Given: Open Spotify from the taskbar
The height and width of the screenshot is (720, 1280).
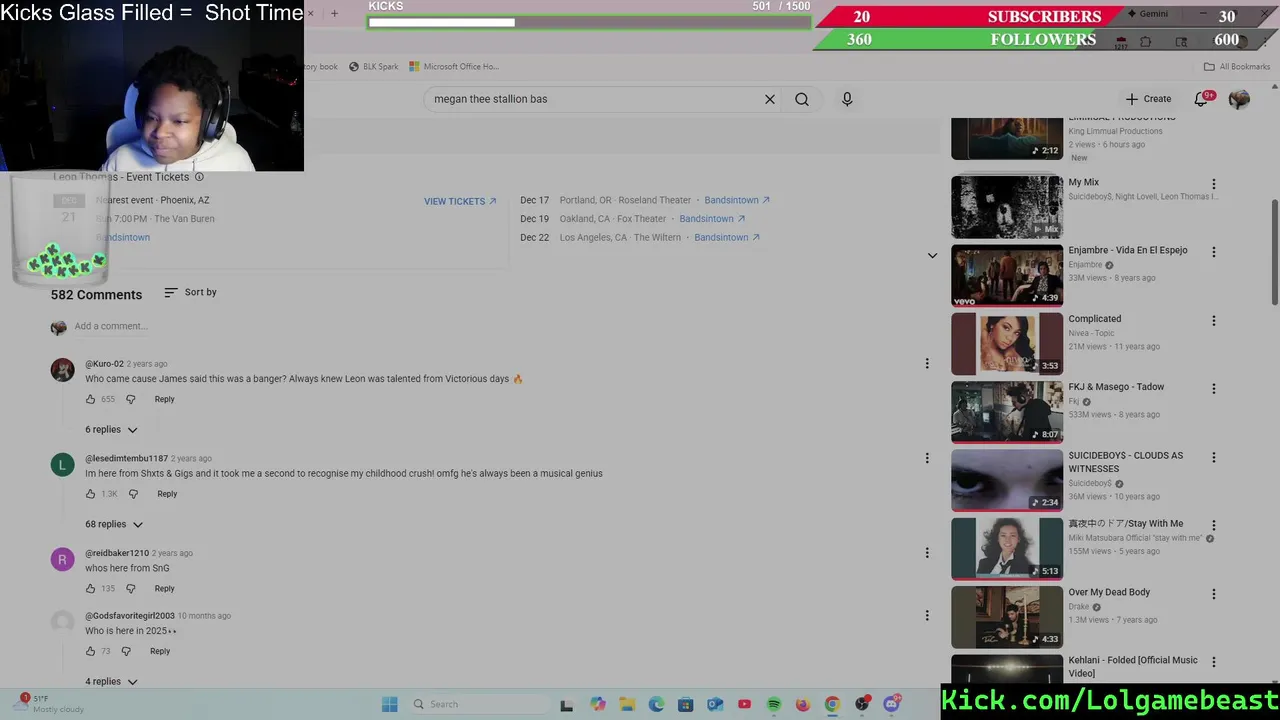Looking at the screenshot, I should click(773, 704).
